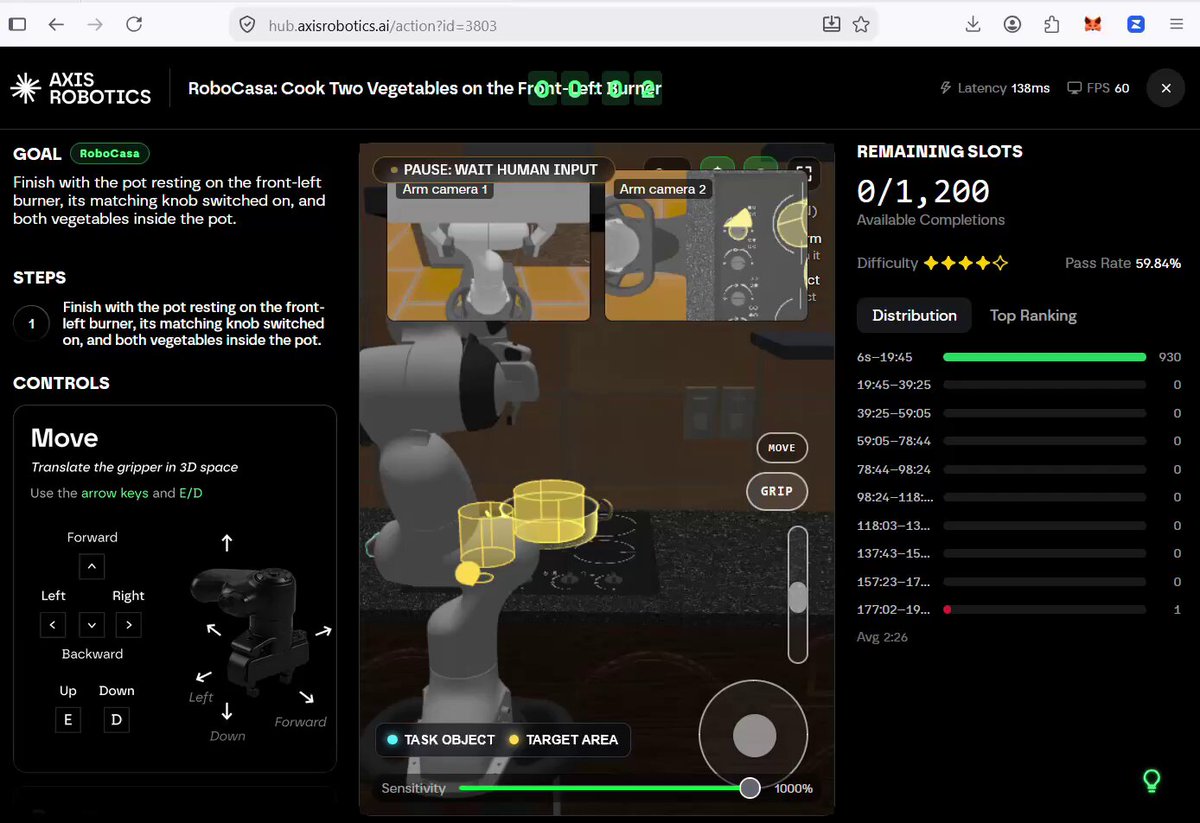Viewport: 1200px width, 823px height.
Task: Click the E key for Up
Action: pos(67,720)
